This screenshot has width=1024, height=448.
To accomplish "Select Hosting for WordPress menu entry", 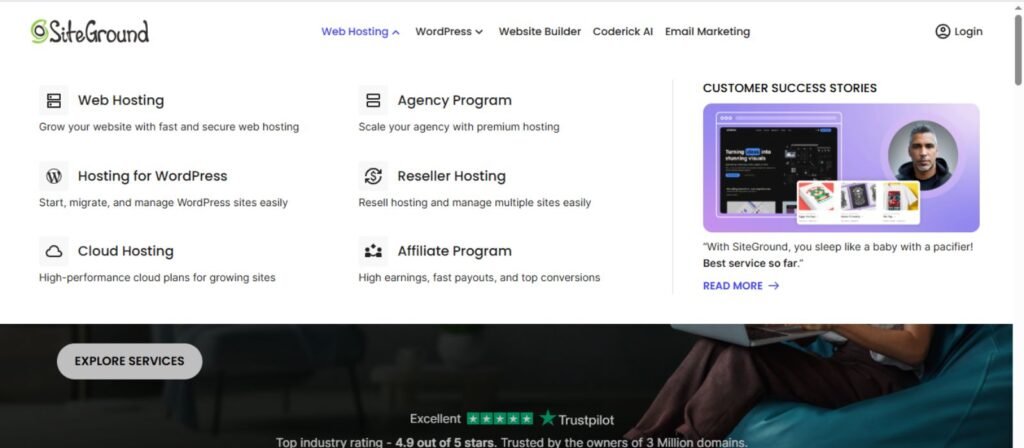I will coord(152,176).
